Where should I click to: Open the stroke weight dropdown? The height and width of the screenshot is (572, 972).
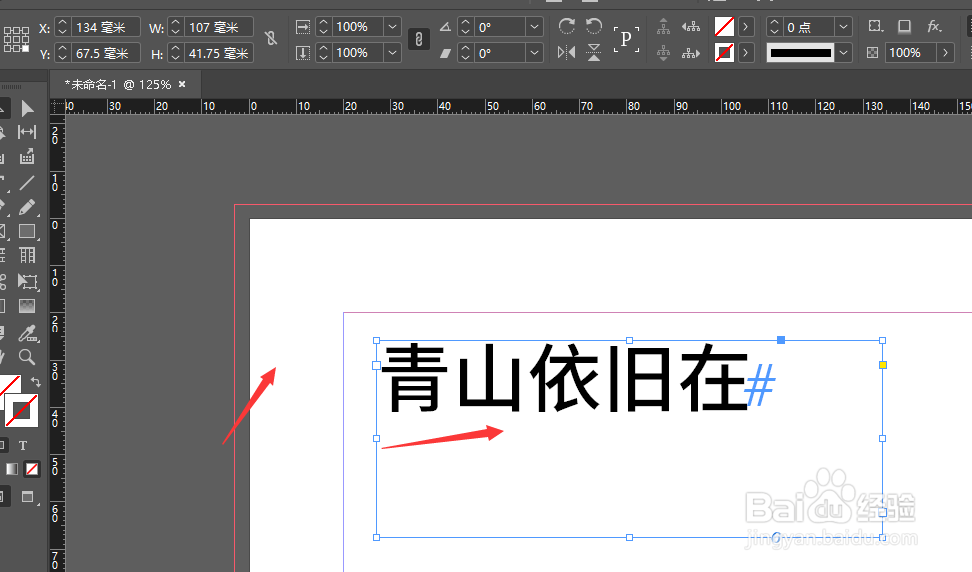coord(843,27)
